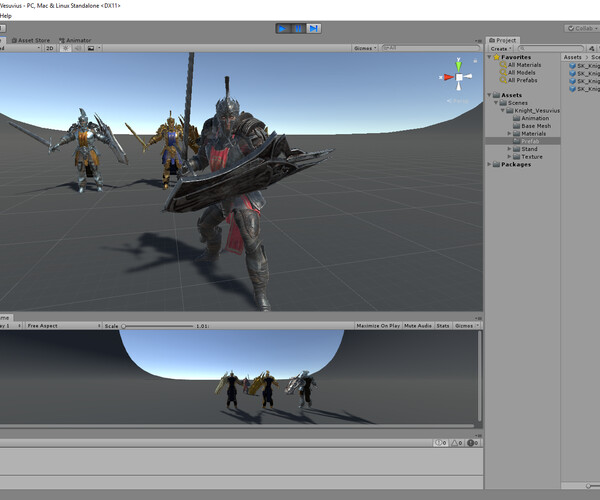Click the Project icon size slider

(589, 486)
